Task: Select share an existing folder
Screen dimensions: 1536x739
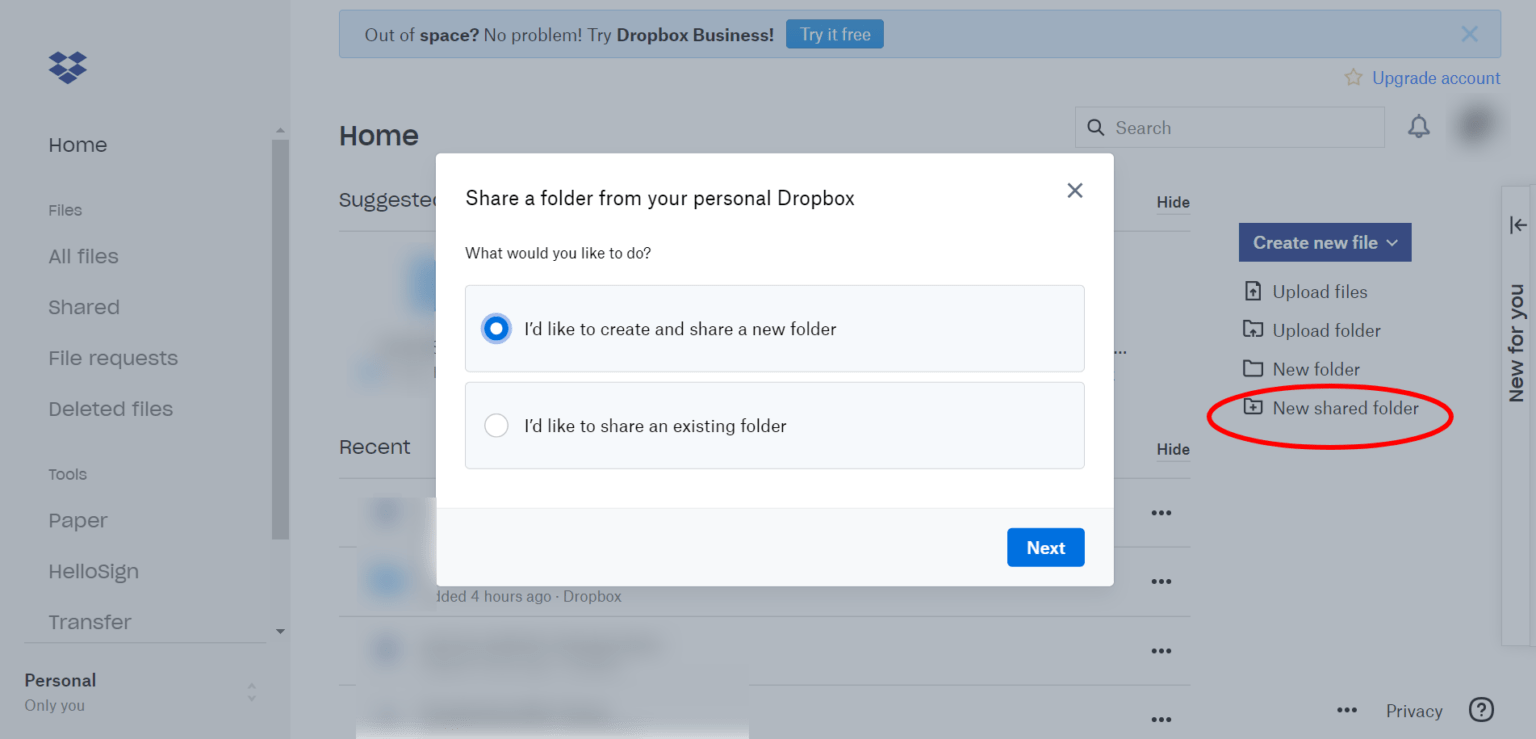Action: [496, 425]
